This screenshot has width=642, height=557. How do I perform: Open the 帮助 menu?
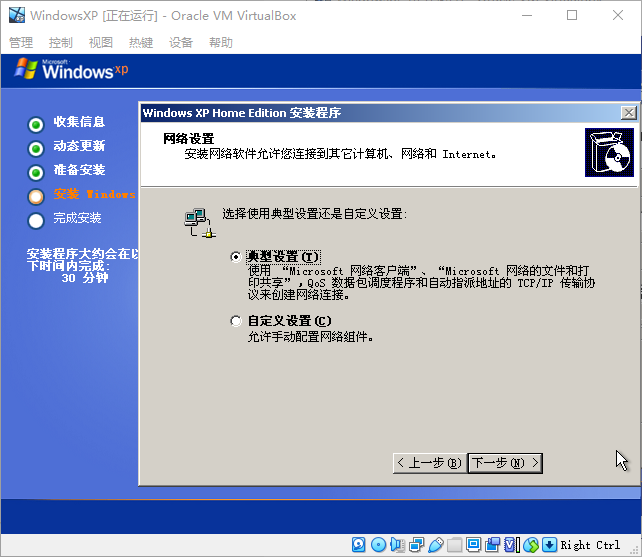pos(221,43)
